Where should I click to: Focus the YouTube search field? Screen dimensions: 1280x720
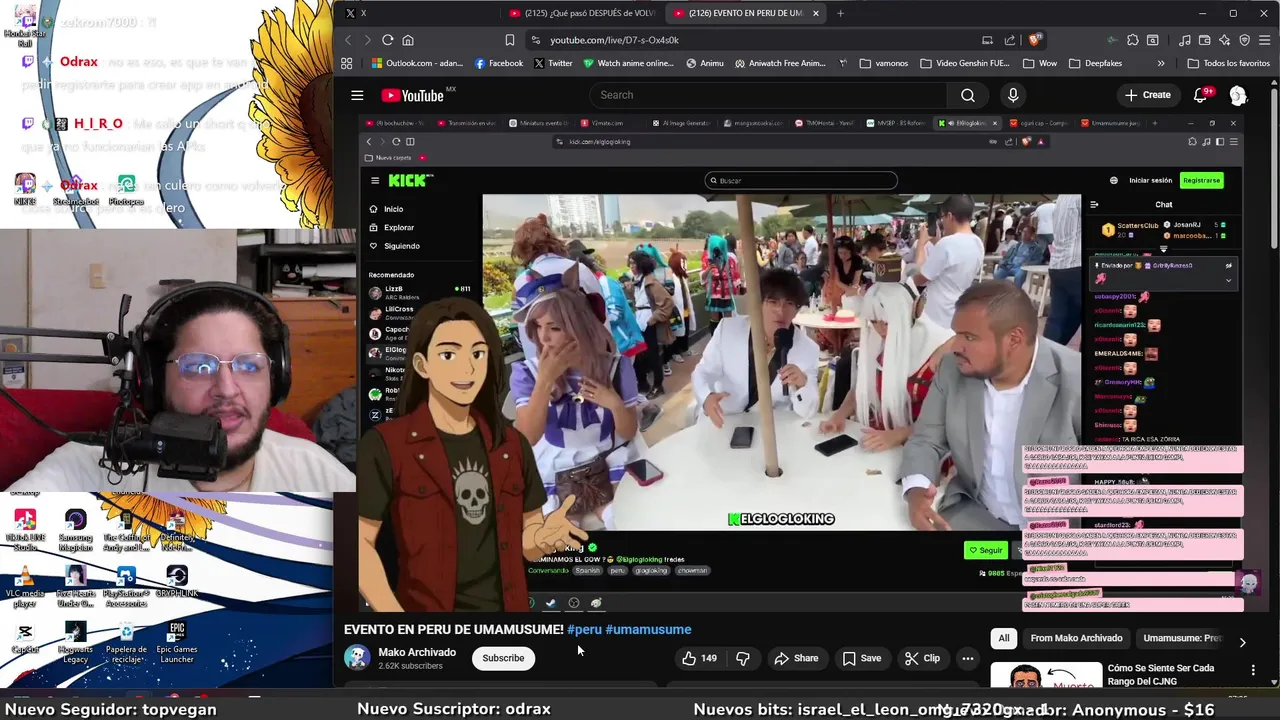[x=768, y=95]
